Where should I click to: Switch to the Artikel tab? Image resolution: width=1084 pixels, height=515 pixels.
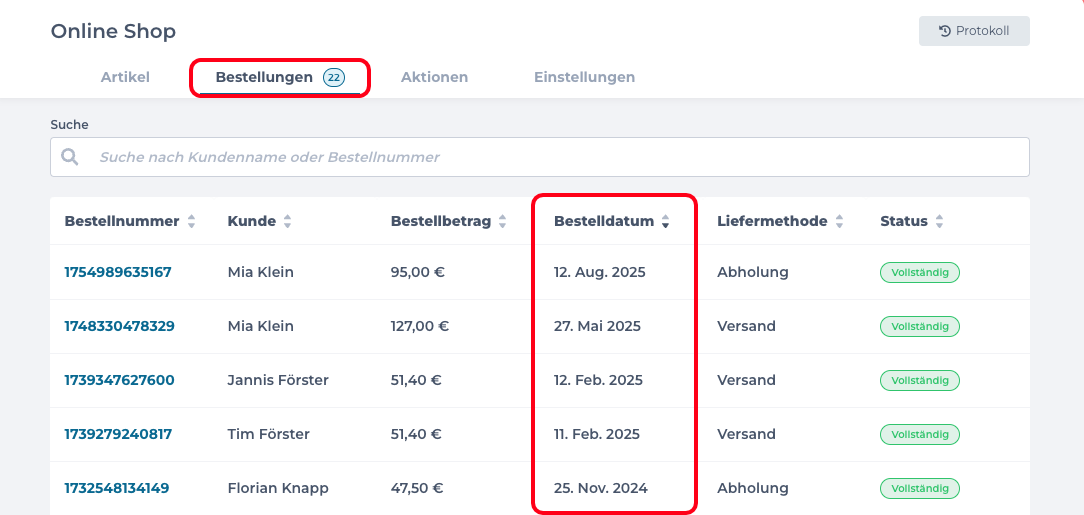point(125,77)
